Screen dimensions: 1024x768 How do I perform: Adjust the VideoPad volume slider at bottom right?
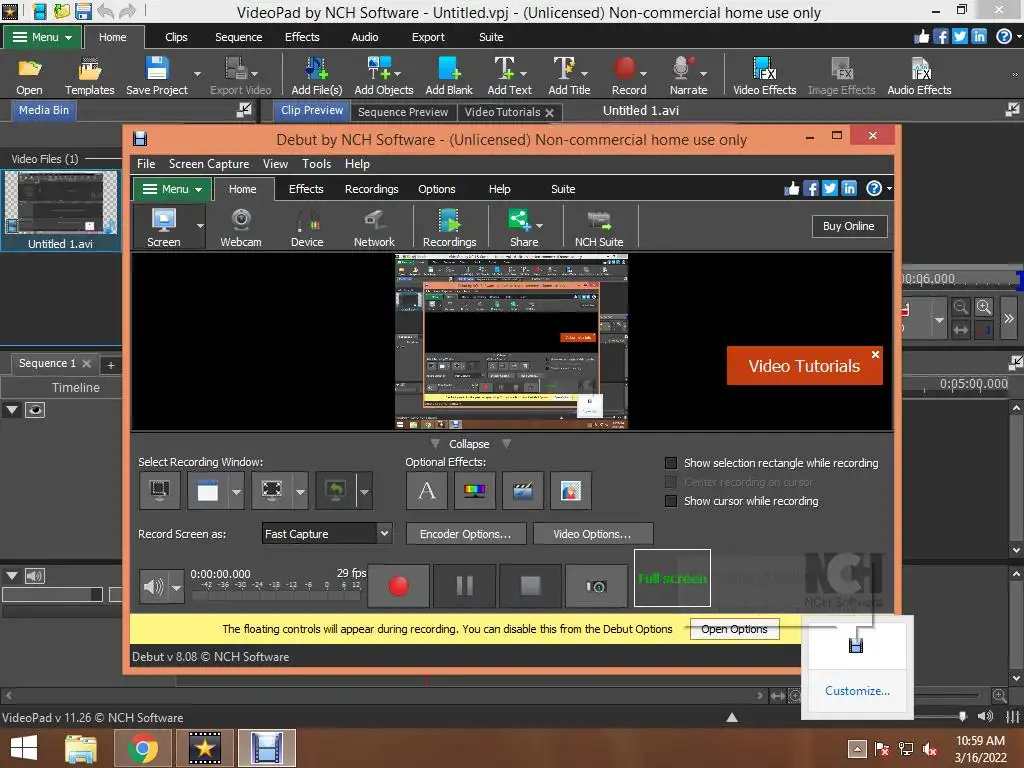(962, 716)
